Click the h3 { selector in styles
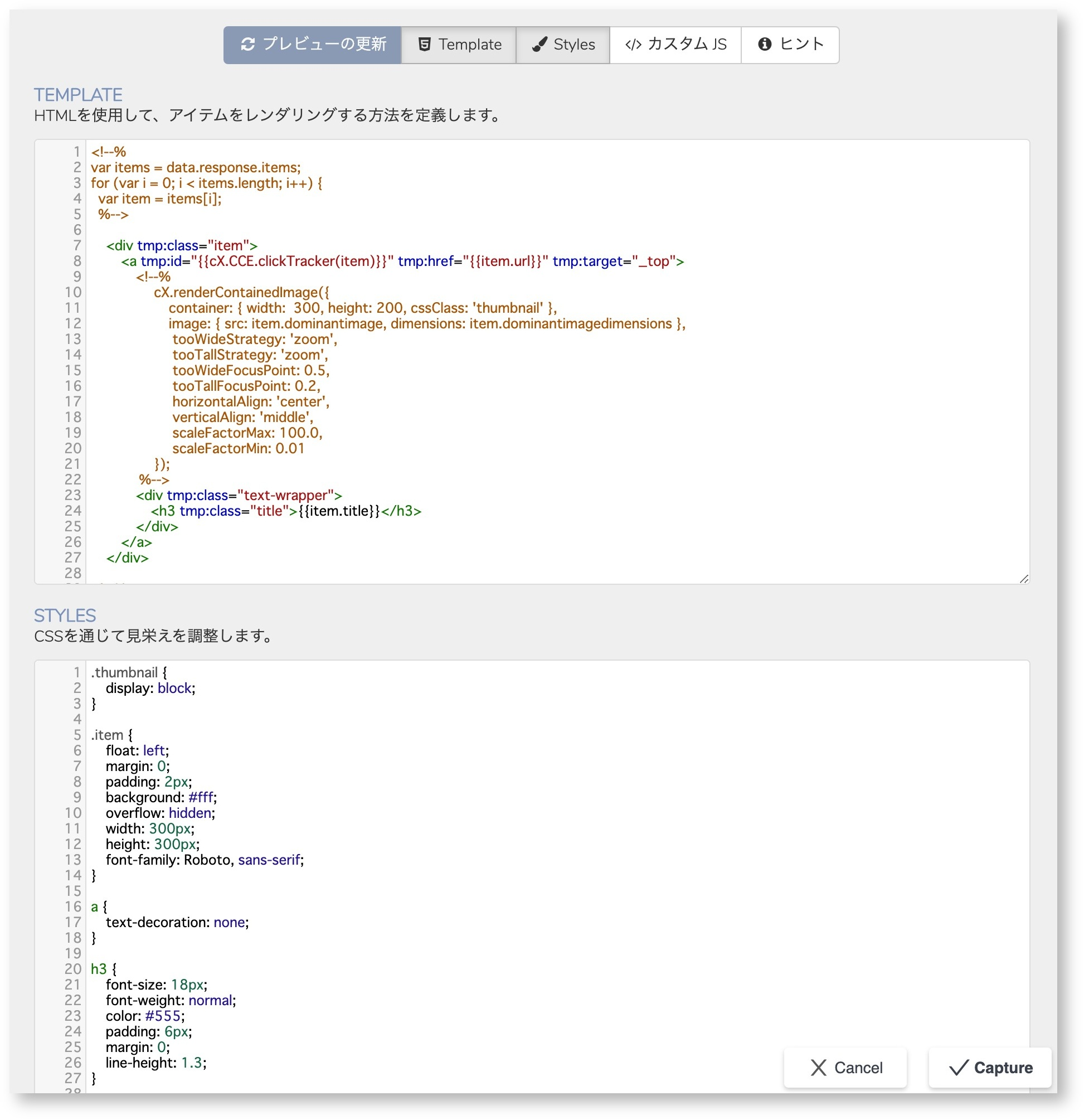This screenshot has height=1120, width=1084. pos(103,968)
